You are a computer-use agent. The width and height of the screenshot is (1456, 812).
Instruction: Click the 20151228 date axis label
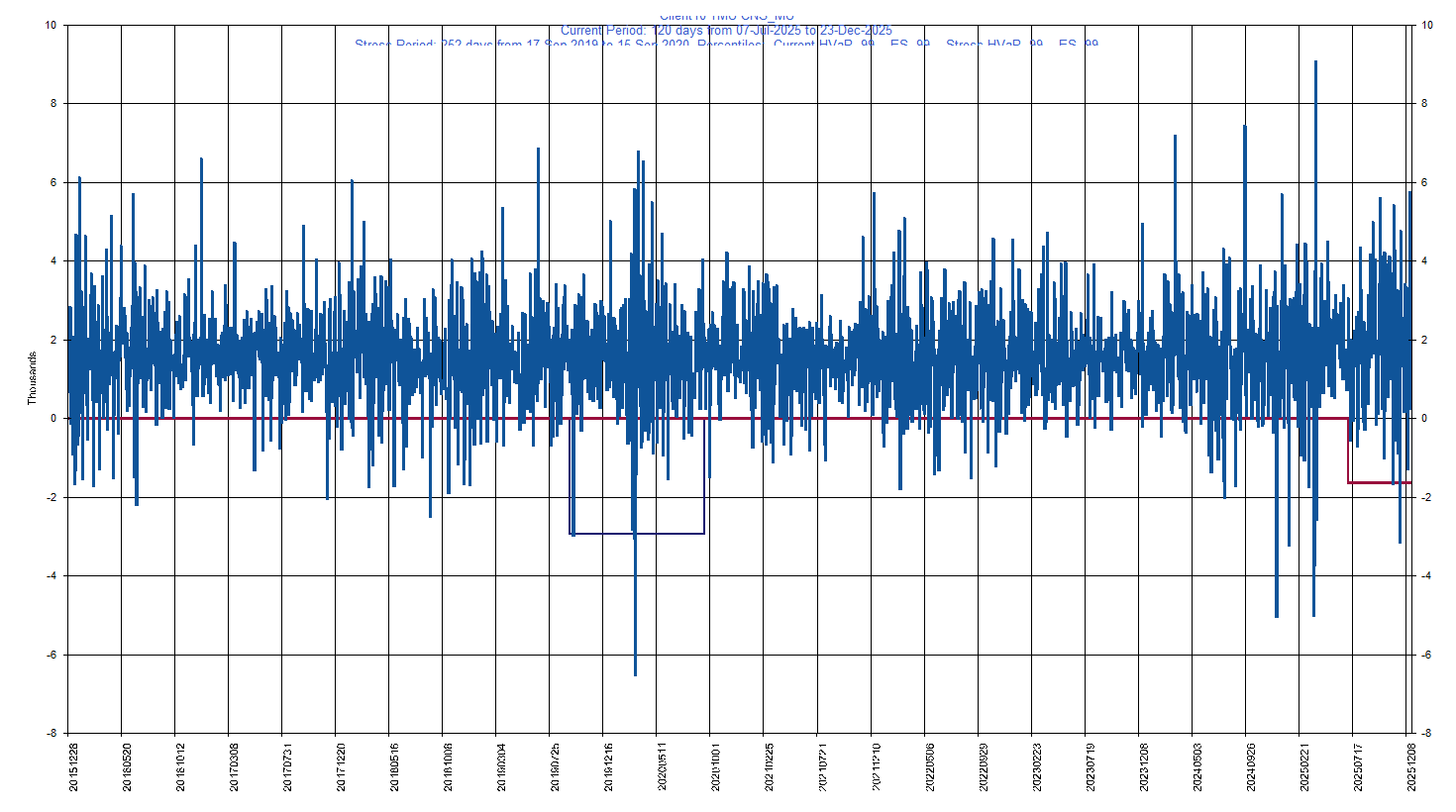coord(74,766)
